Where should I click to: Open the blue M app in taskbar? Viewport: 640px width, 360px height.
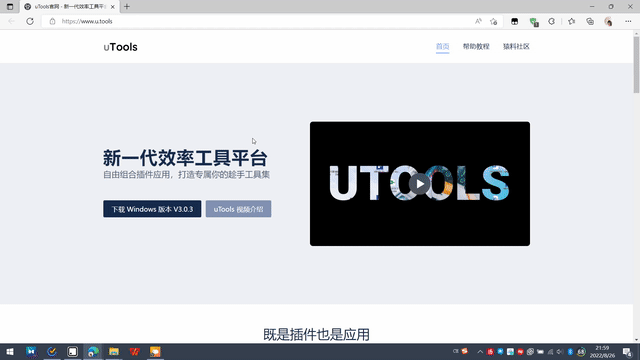31,351
